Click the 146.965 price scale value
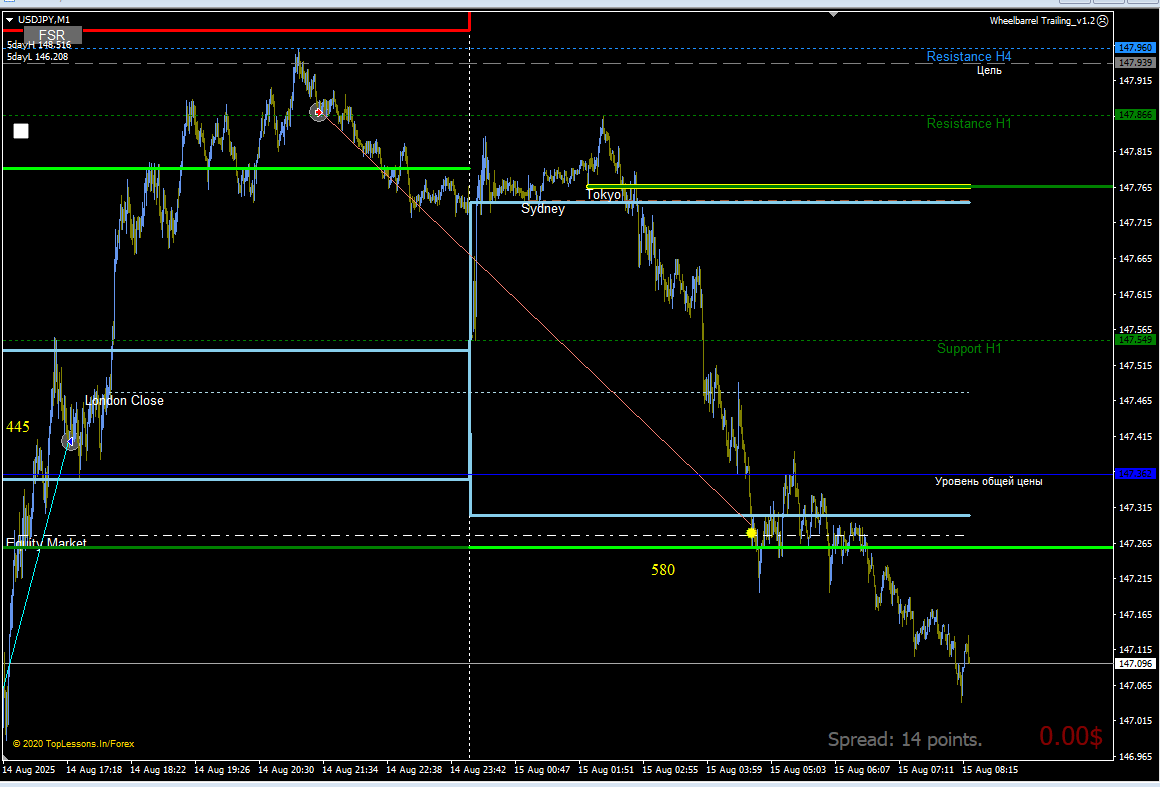 pyautogui.click(x=1136, y=757)
